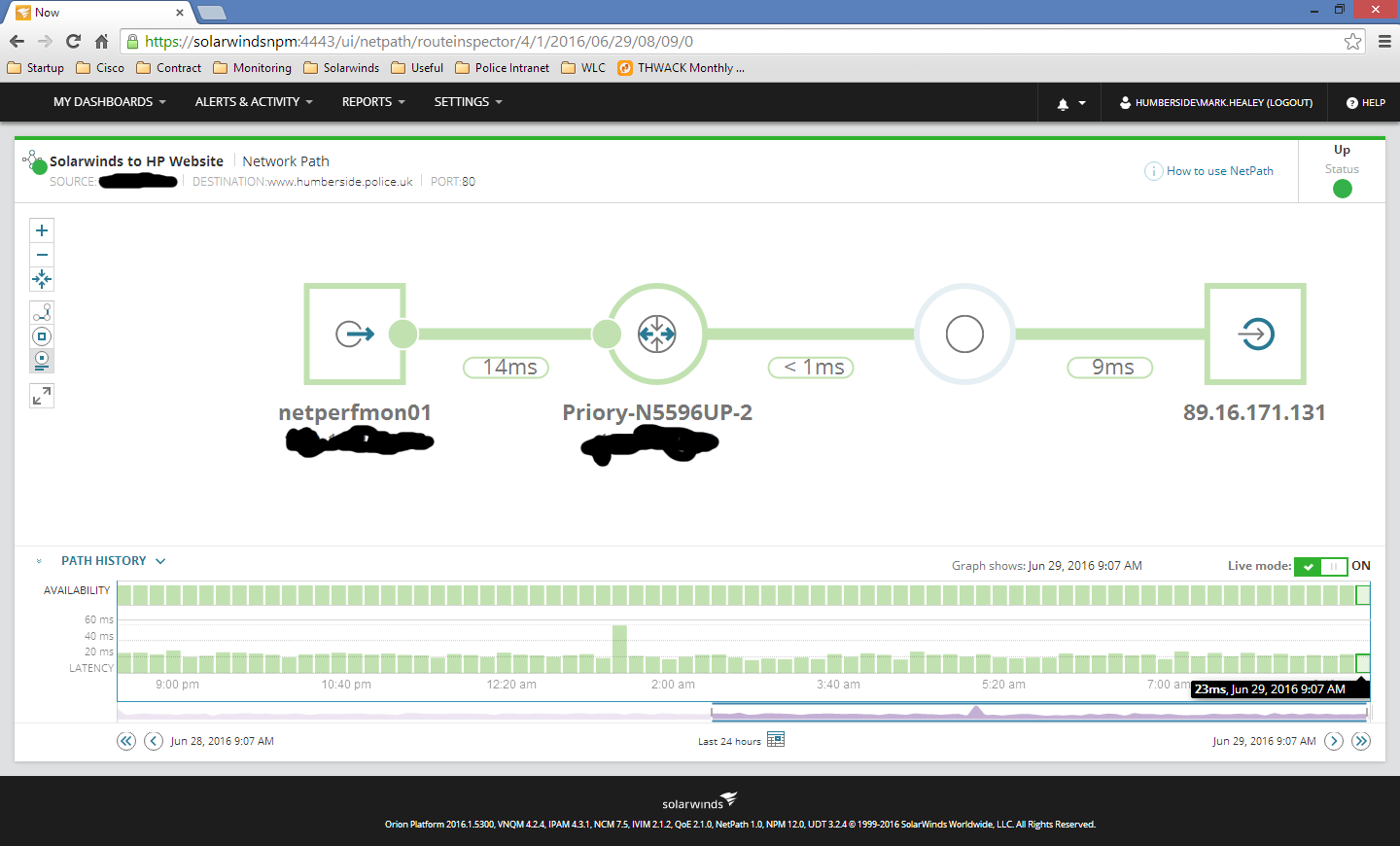Viewport: 1400px width, 846px height.
Task: Open the calendar date range picker
Action: click(x=776, y=740)
